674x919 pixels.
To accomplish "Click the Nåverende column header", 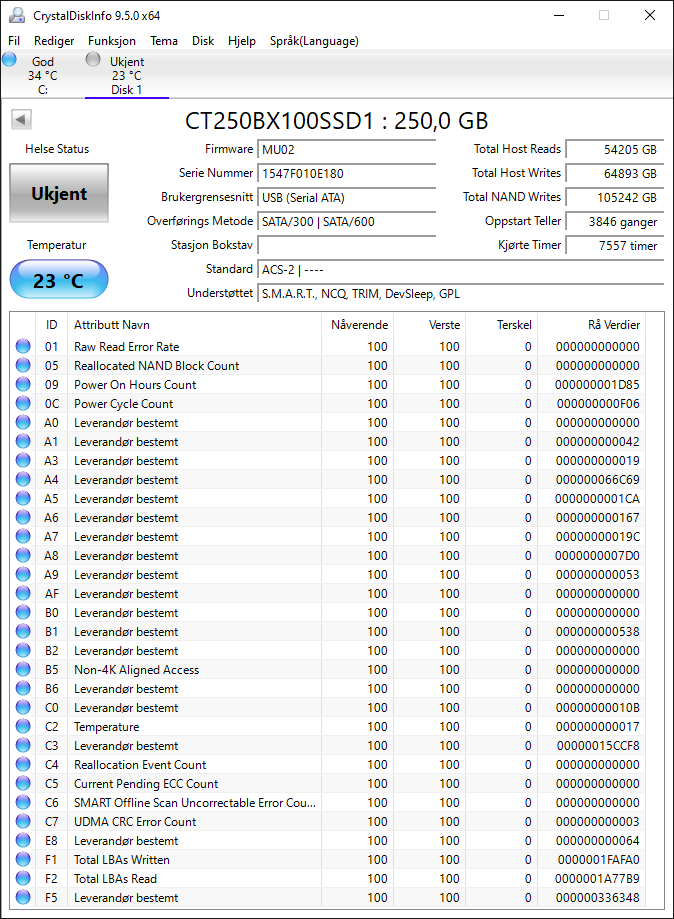I will (x=359, y=325).
